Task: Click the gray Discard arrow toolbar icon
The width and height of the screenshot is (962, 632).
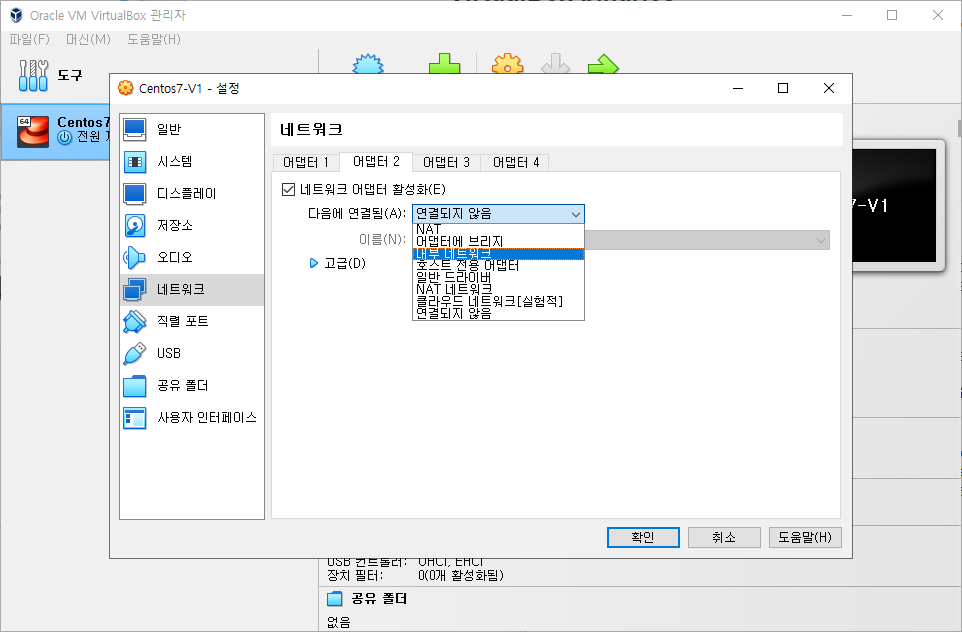Action: pos(556,64)
